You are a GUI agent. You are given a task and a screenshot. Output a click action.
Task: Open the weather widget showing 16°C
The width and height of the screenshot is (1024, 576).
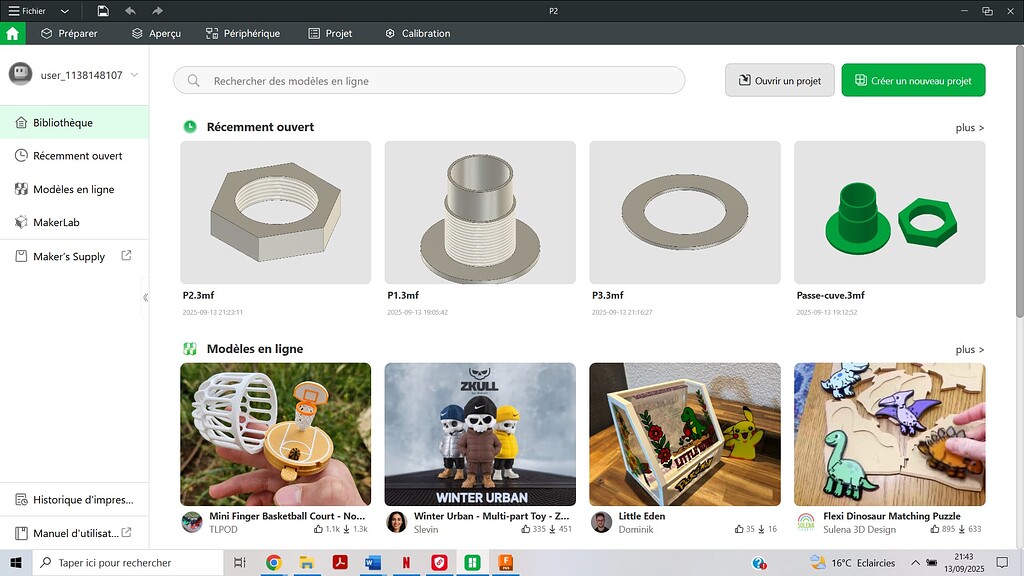[x=852, y=562]
